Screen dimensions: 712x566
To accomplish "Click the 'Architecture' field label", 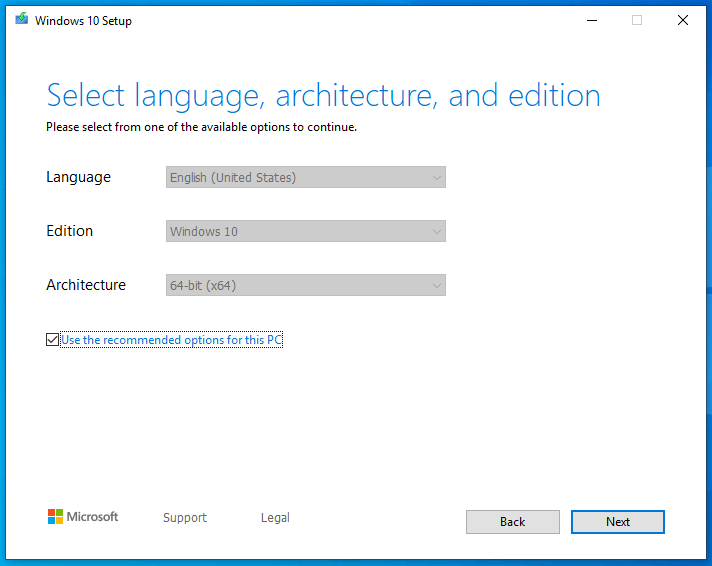I will click(86, 285).
